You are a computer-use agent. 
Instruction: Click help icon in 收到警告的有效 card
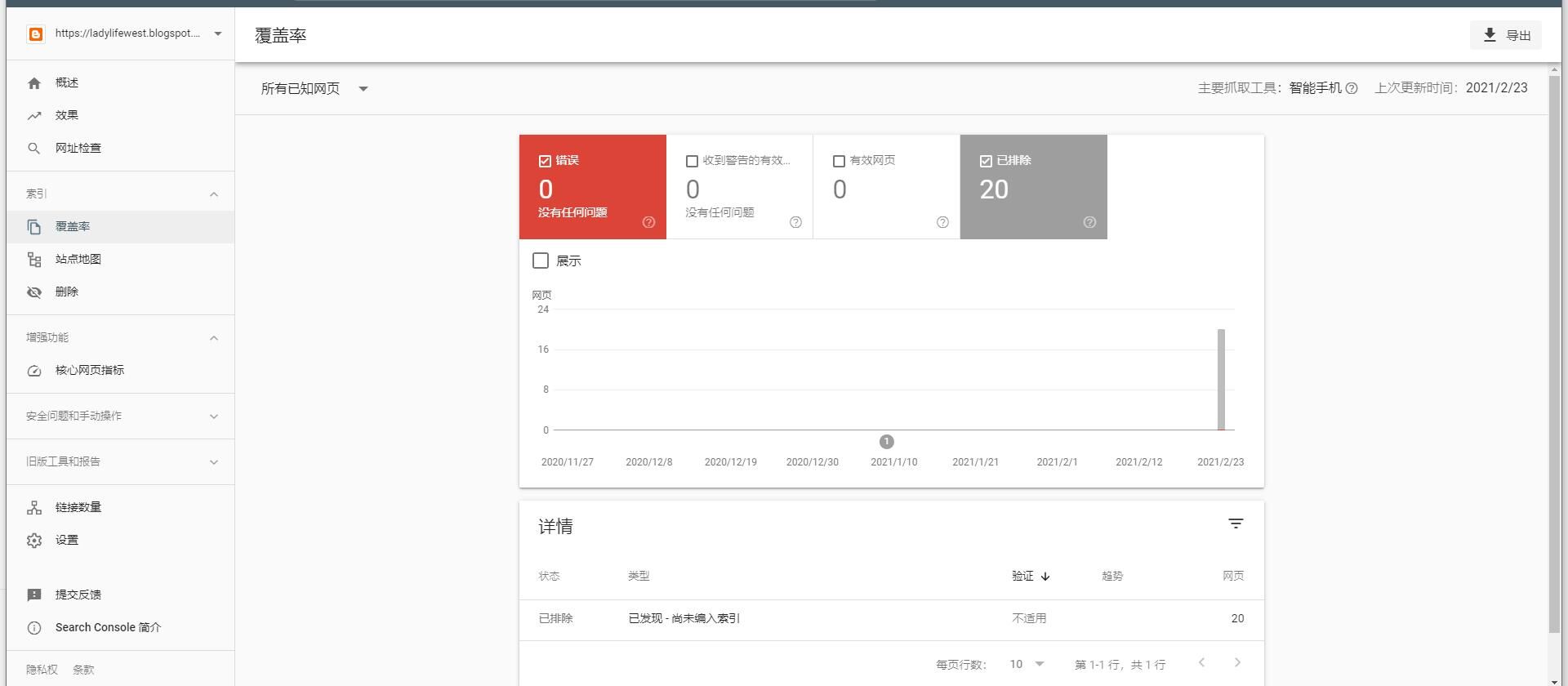tap(795, 222)
